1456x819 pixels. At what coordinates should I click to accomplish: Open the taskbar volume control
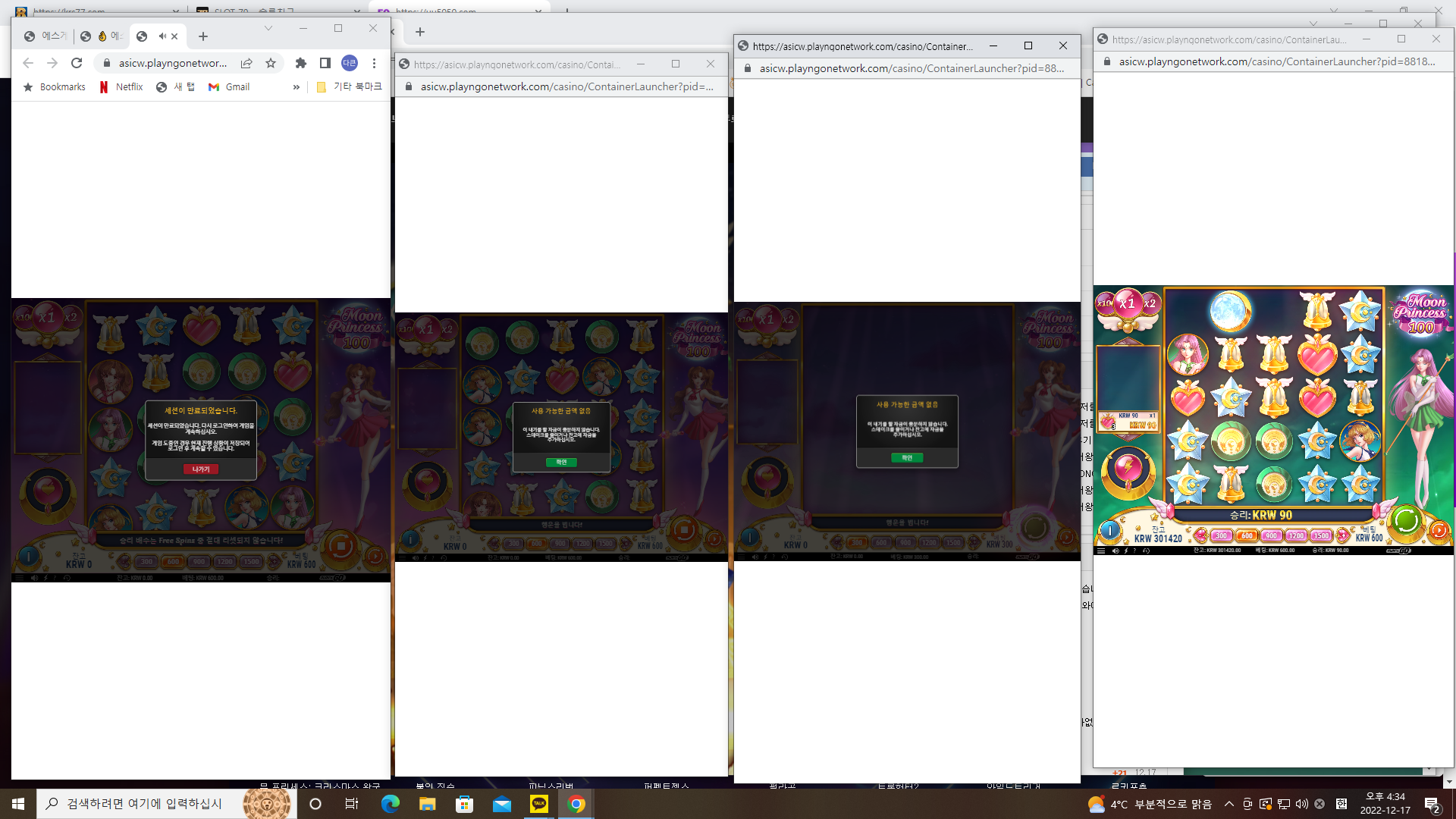point(1301,804)
